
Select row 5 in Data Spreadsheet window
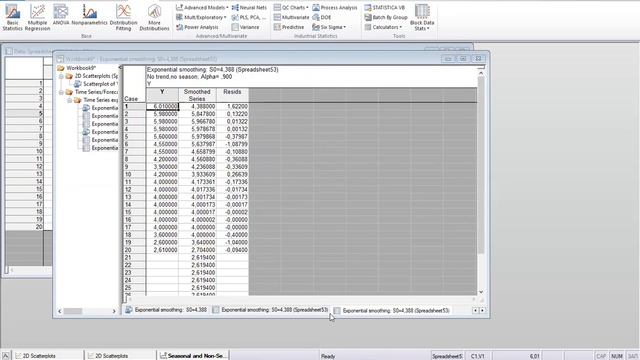pos(24,113)
